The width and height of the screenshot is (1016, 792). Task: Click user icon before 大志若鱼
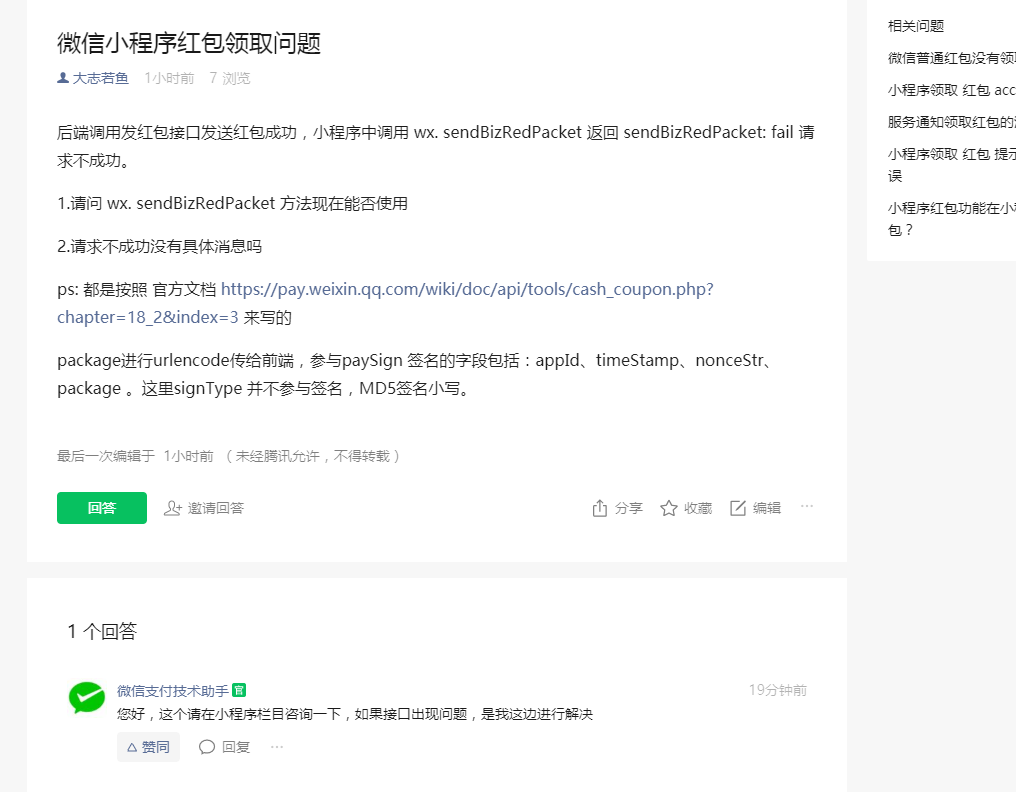tap(63, 78)
